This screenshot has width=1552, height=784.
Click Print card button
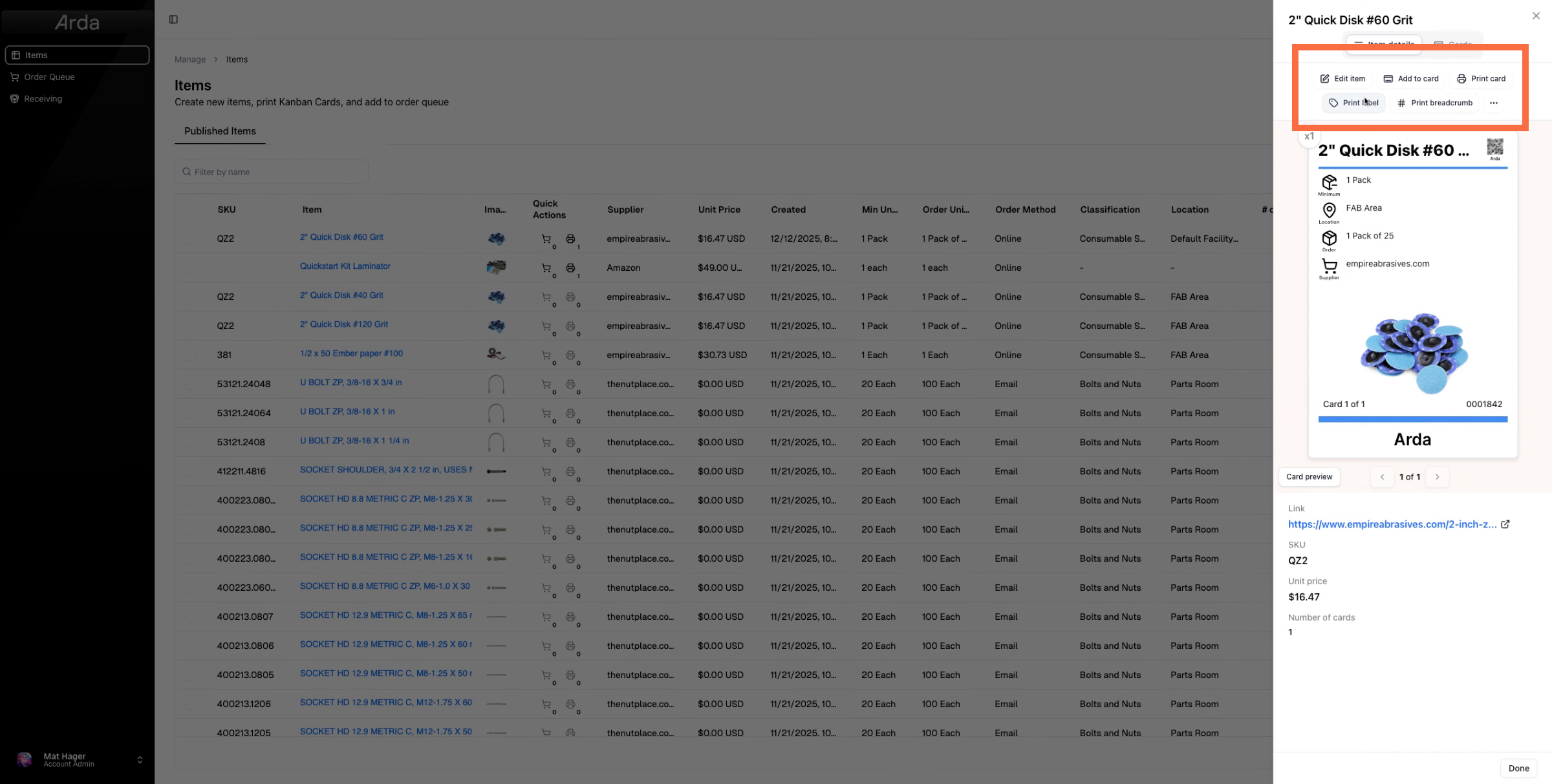[x=1481, y=79]
